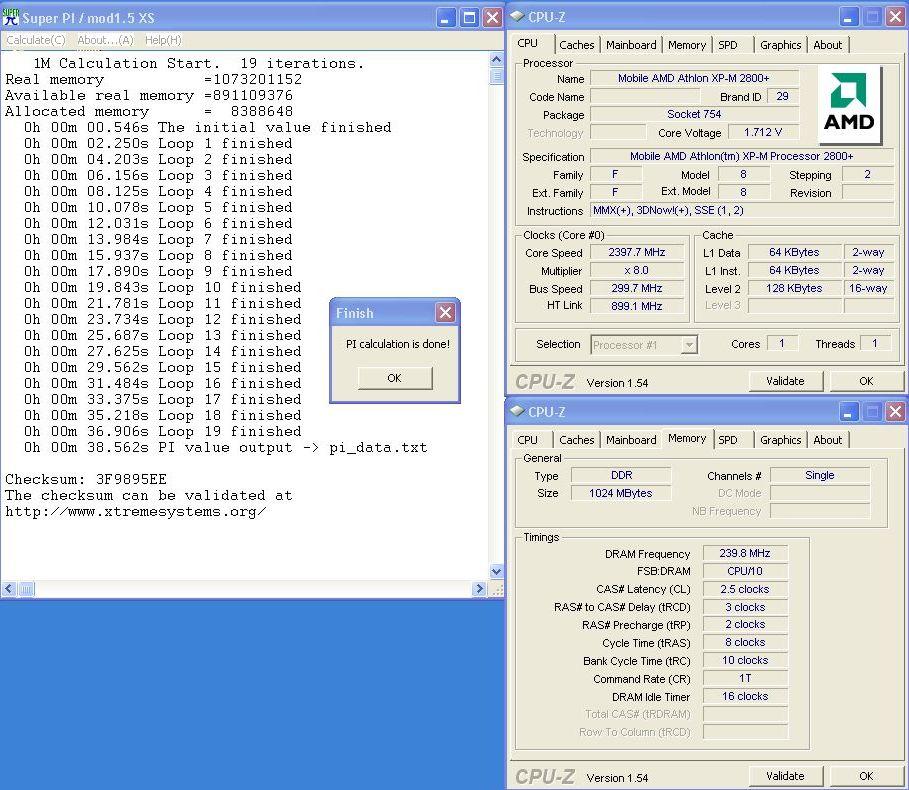Screen dimensions: 909x790
Task: Minimize the bottom CPU-Z window
Action: coord(848,412)
